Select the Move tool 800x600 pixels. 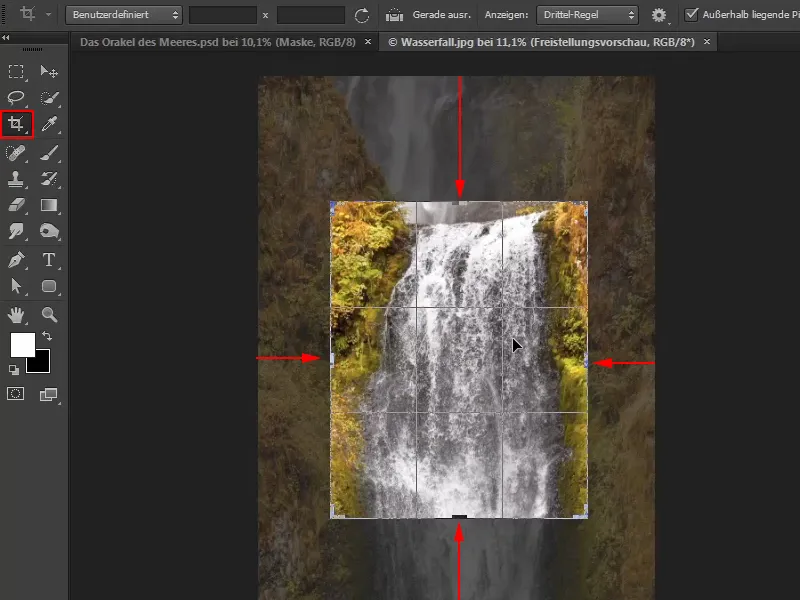pos(49,71)
